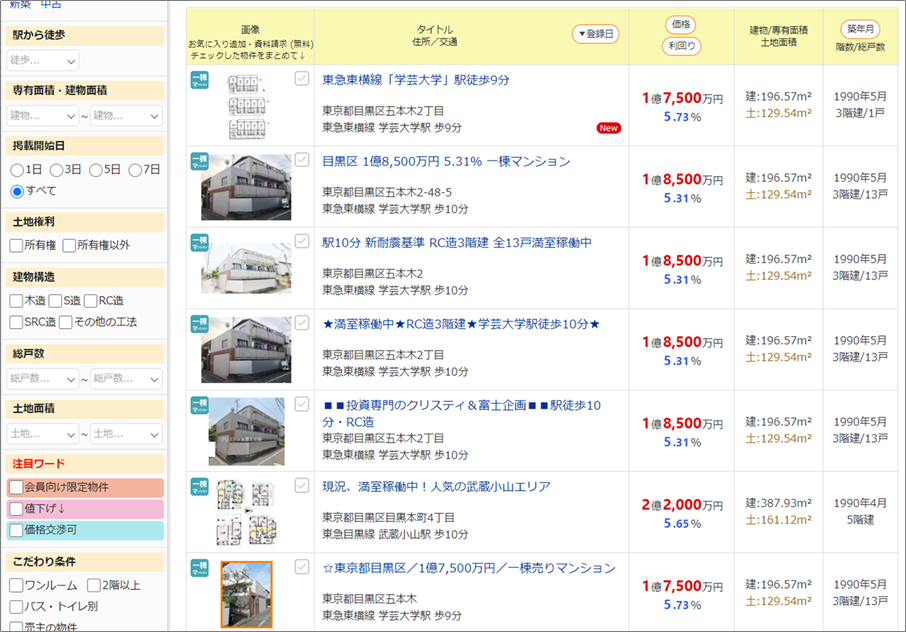Expand the minimum 総戸数 dropdown
The image size is (906, 632).
pyautogui.click(x=42, y=379)
